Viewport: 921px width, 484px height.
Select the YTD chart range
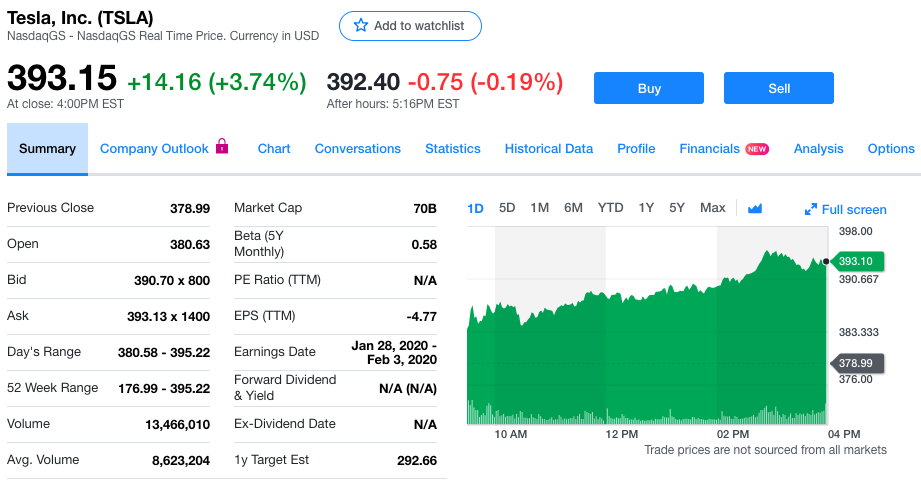(610, 208)
